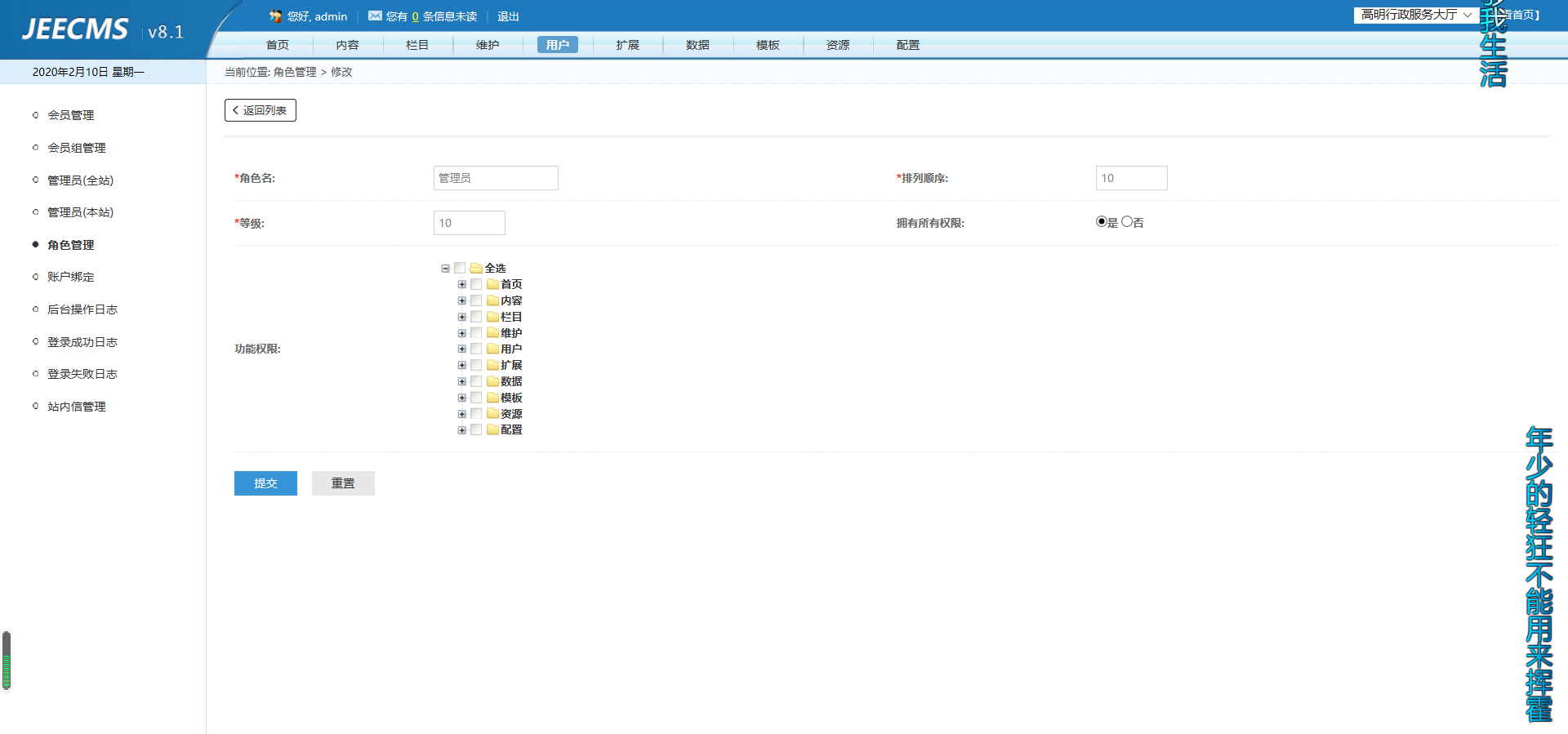Select the 否 radio for all permissions

1127,221
